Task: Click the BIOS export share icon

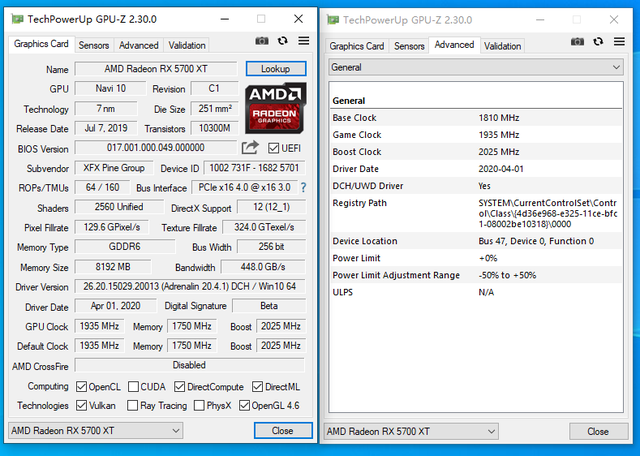Action: tap(250, 147)
